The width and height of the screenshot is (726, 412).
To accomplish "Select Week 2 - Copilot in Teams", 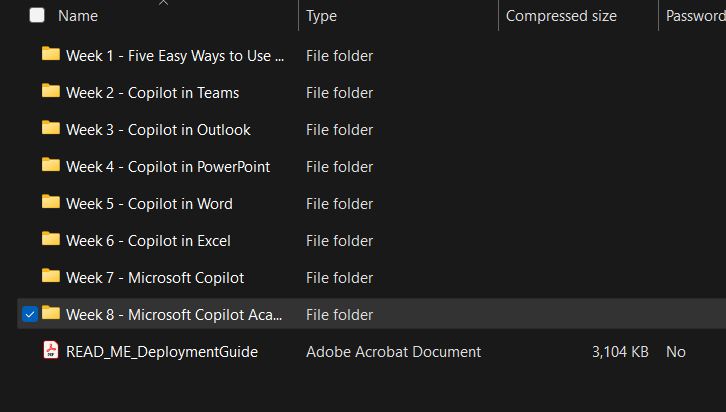I will (x=152, y=93).
